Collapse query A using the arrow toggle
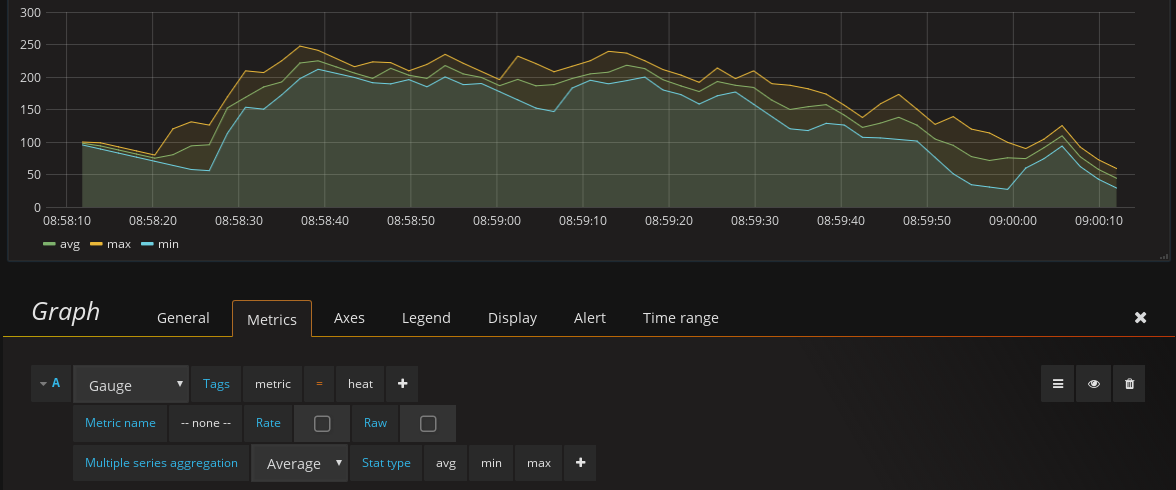The image size is (1176, 490). tap(44, 383)
